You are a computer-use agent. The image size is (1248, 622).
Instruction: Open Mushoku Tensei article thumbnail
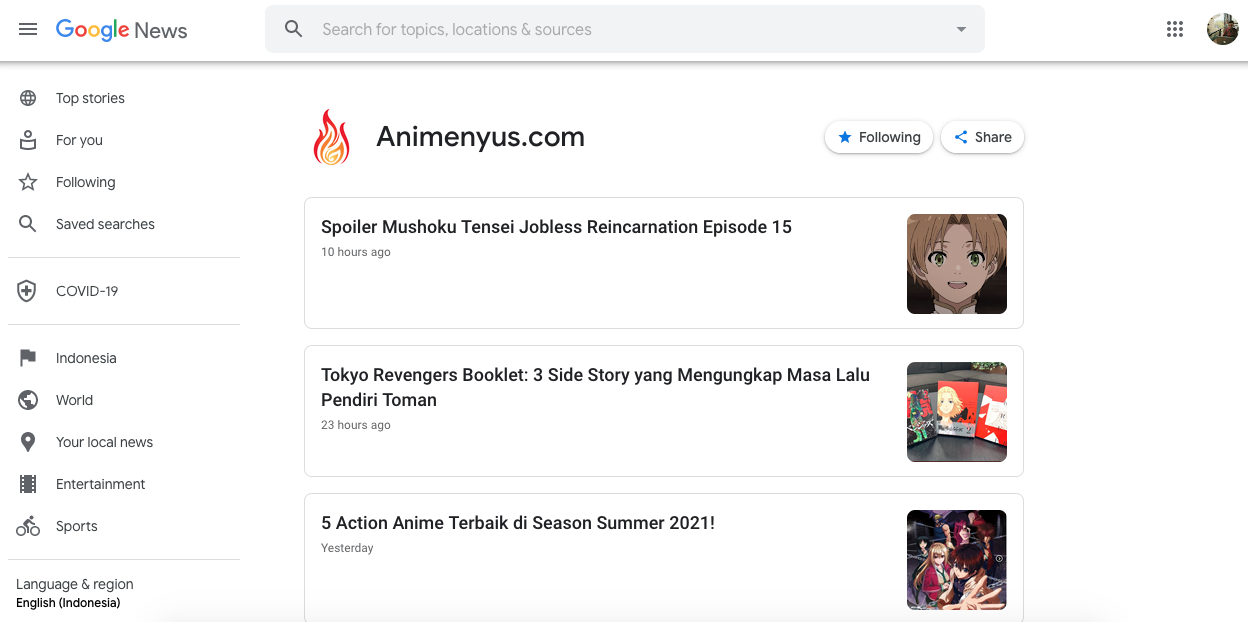tap(957, 264)
